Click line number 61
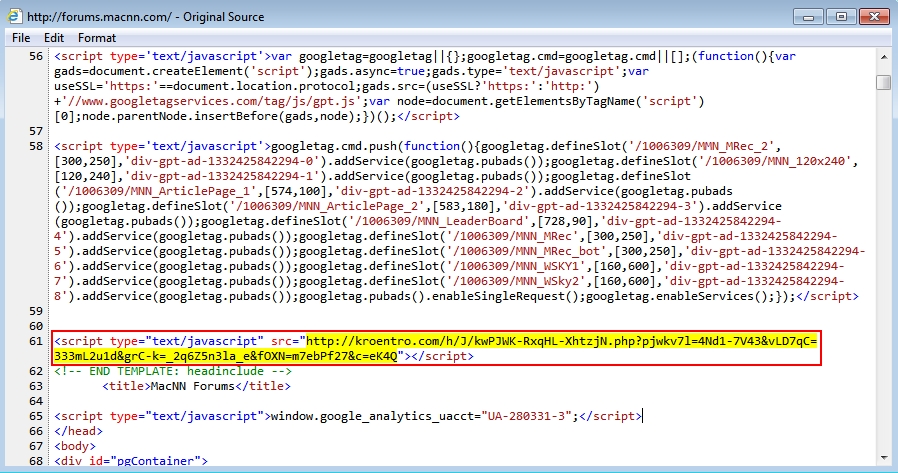The image size is (898, 473). pyautogui.click(x=36, y=341)
